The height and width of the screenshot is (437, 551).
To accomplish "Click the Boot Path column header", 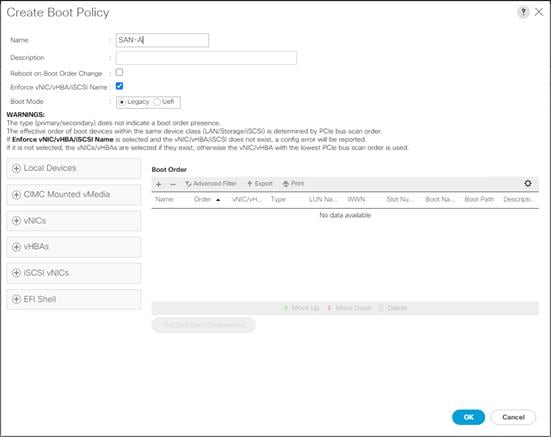I will [x=479, y=200].
